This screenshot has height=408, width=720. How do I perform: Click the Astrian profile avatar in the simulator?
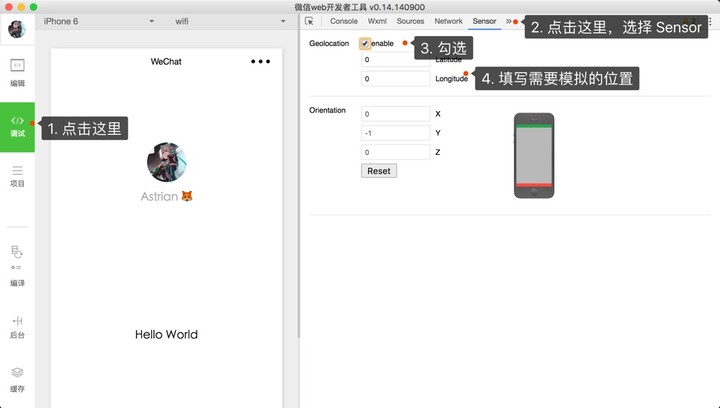click(167, 162)
